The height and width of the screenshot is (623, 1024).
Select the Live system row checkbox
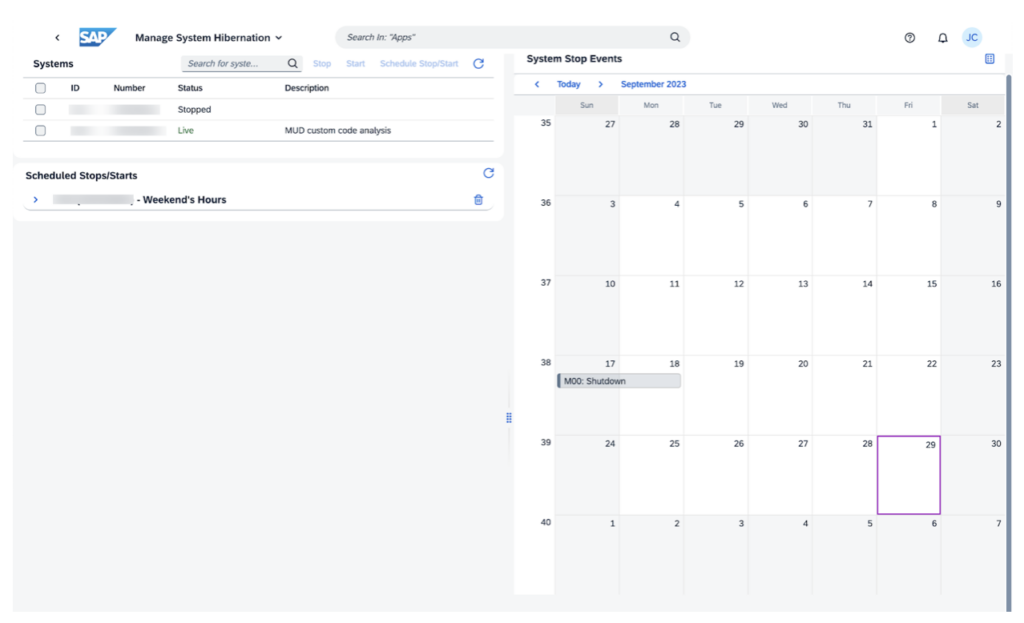click(41, 131)
